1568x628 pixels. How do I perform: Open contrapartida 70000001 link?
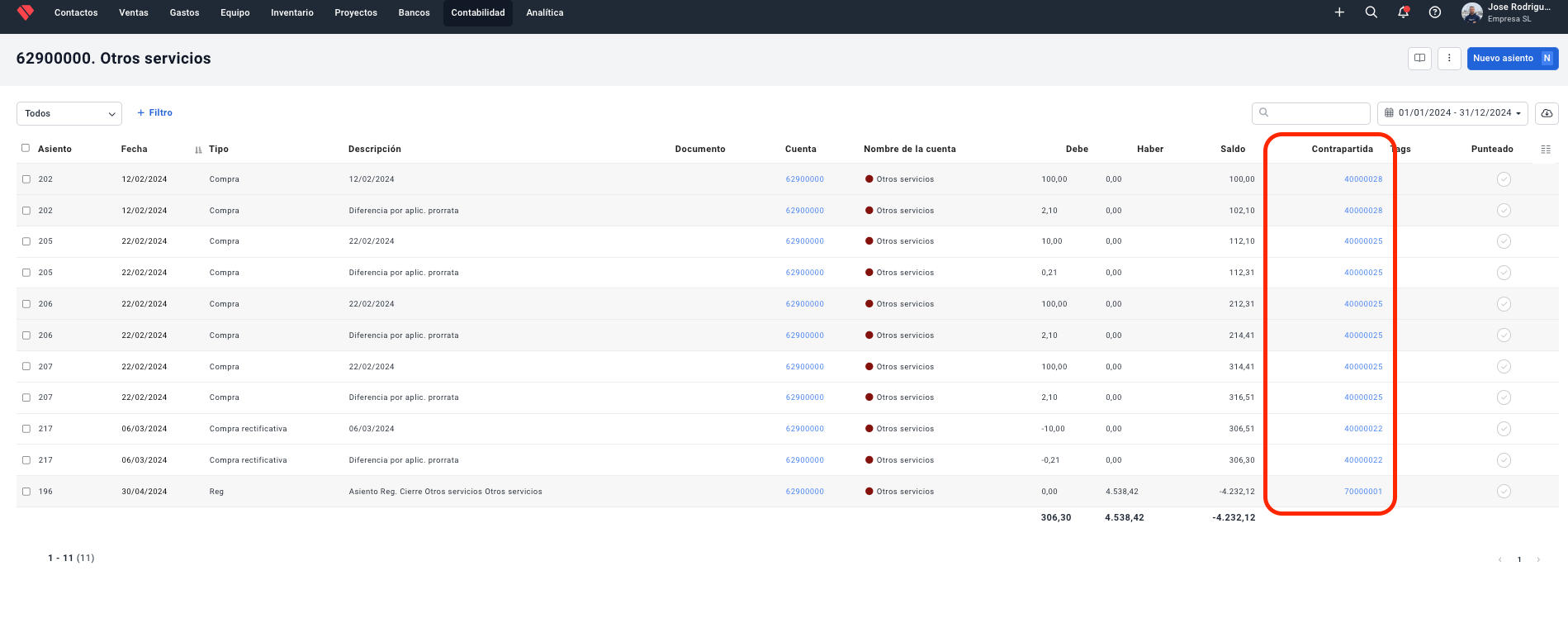pyautogui.click(x=1363, y=492)
